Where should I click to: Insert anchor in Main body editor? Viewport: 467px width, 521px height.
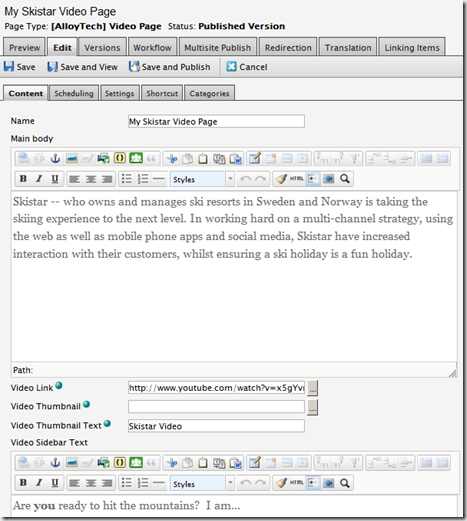[x=55, y=158]
